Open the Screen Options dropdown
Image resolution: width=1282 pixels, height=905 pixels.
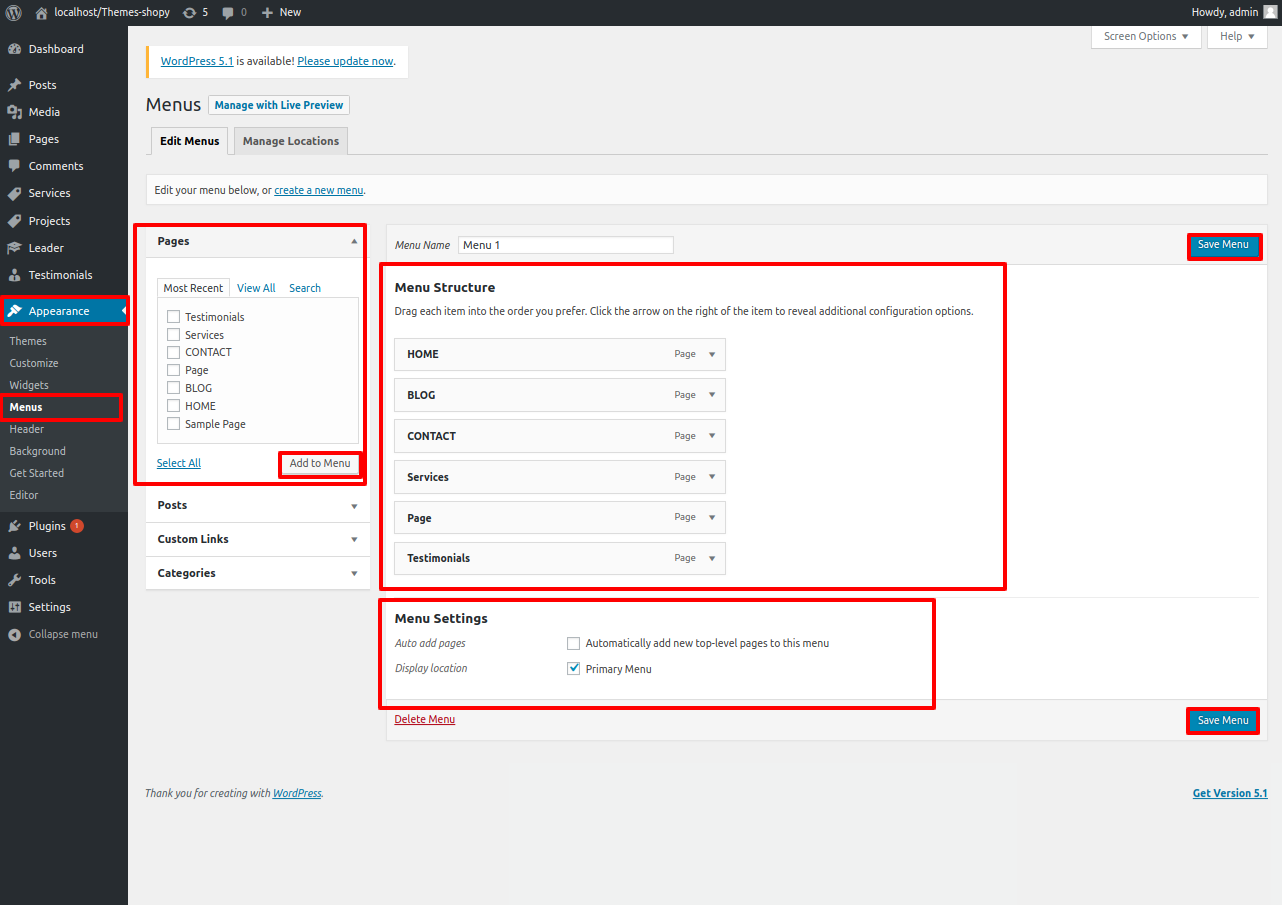(x=1145, y=36)
